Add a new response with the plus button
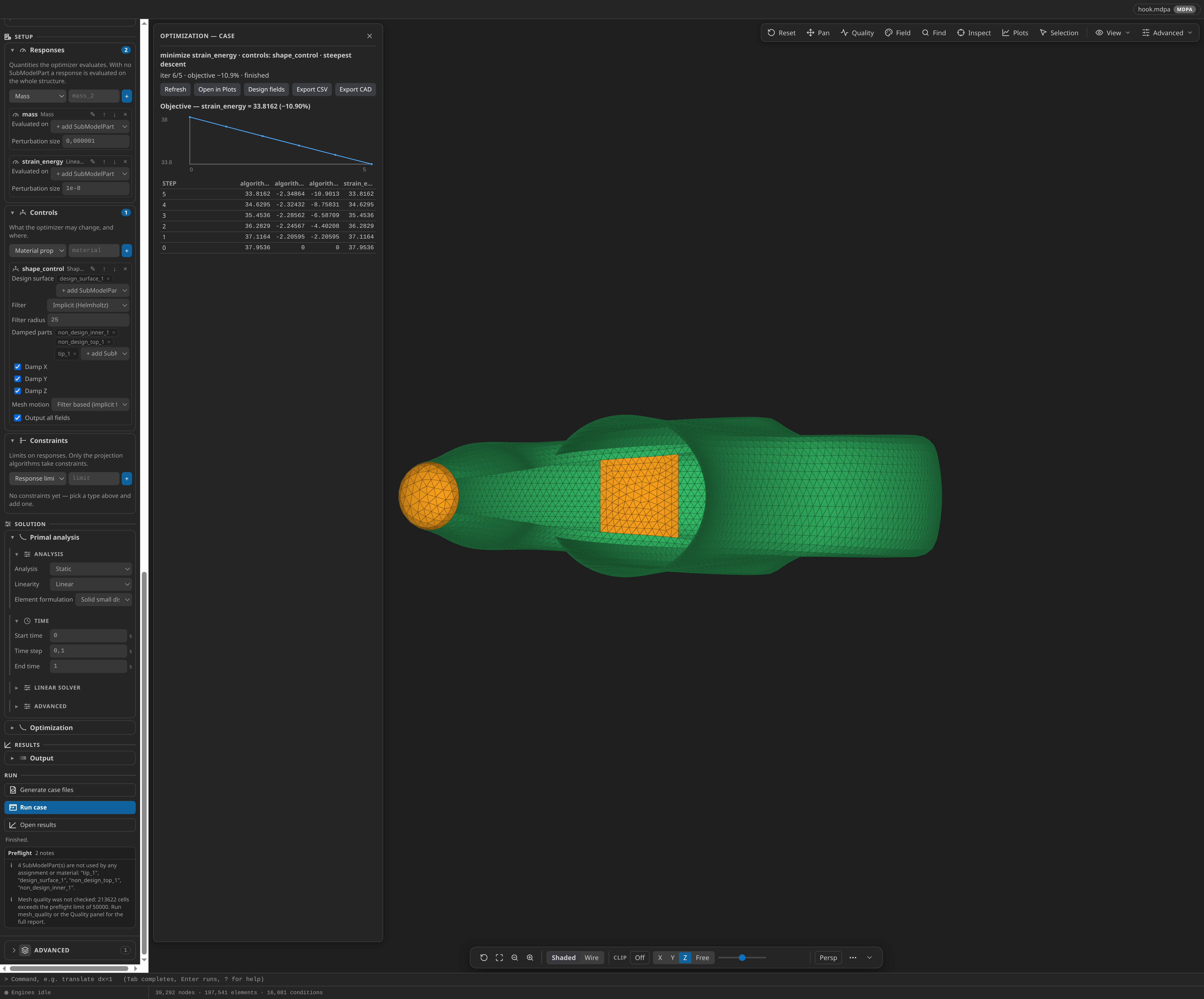 coord(127,96)
